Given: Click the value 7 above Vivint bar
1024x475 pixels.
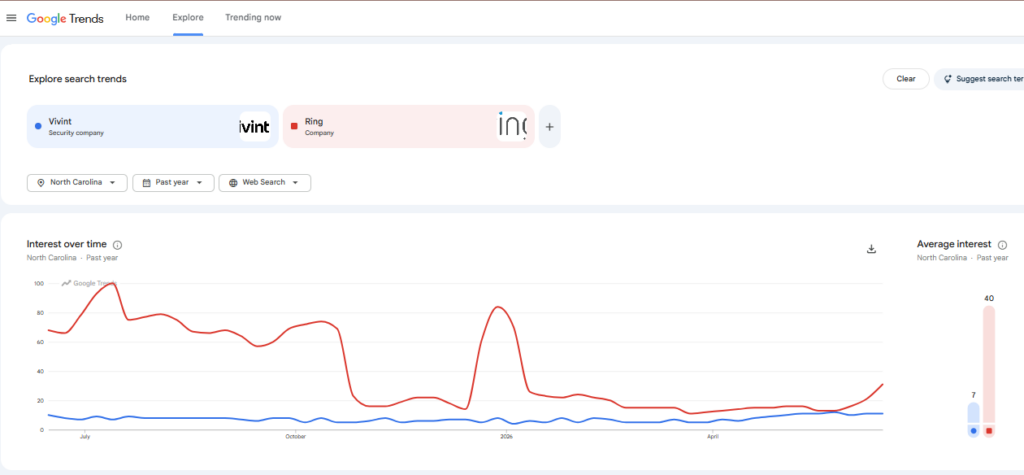Looking at the screenshot, I should coord(973,395).
